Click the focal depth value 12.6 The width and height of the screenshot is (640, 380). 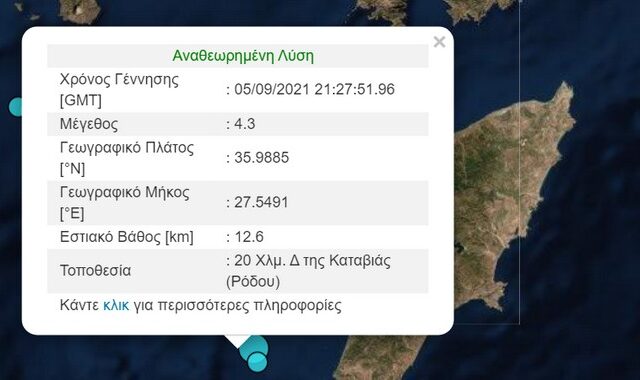pos(249,237)
